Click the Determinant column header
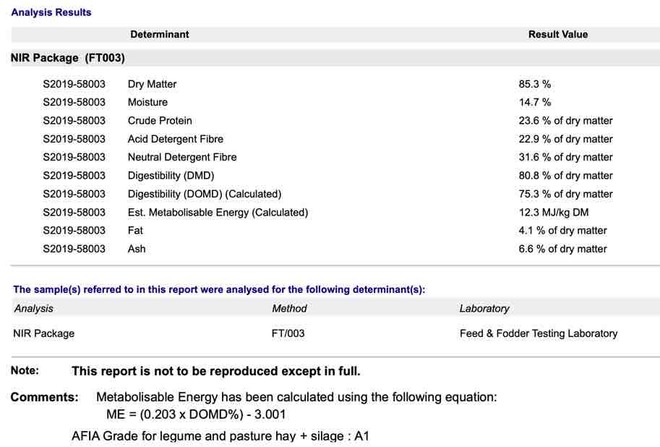The width and height of the screenshot is (660, 447). coord(159,34)
